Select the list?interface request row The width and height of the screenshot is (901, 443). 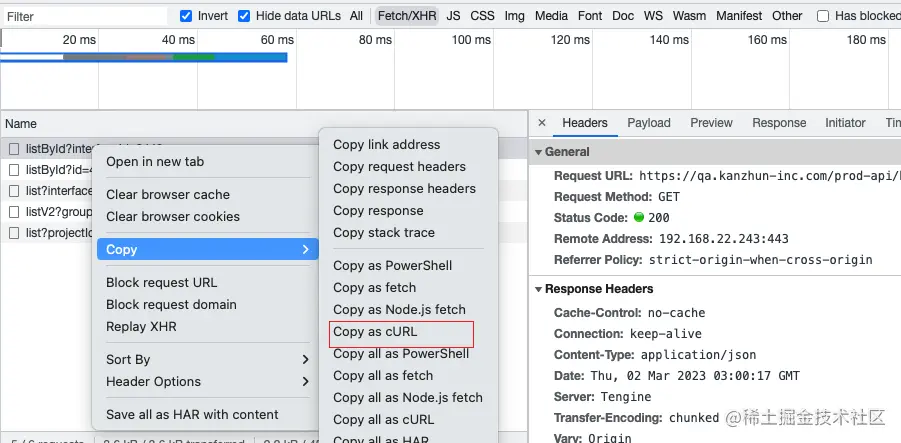[x=49, y=191]
